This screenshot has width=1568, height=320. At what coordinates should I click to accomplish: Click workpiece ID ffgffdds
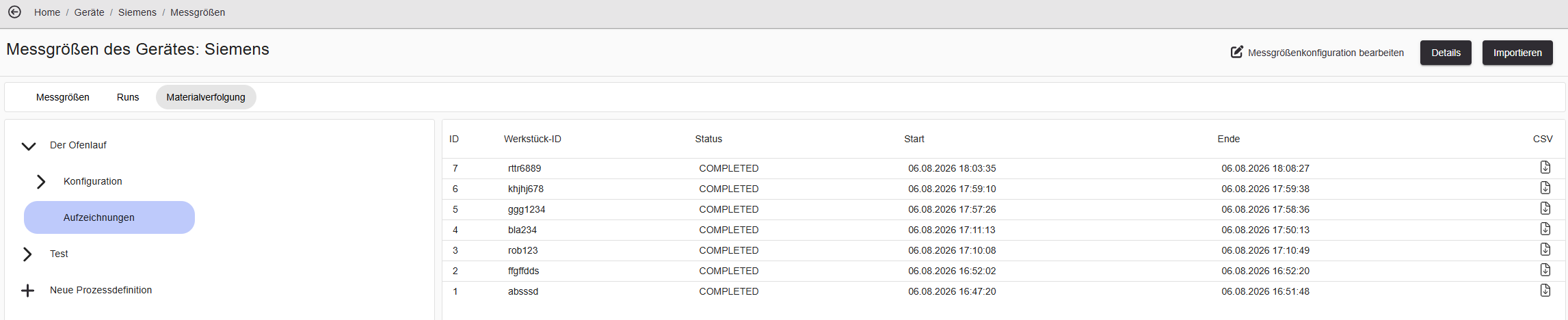tap(524, 271)
